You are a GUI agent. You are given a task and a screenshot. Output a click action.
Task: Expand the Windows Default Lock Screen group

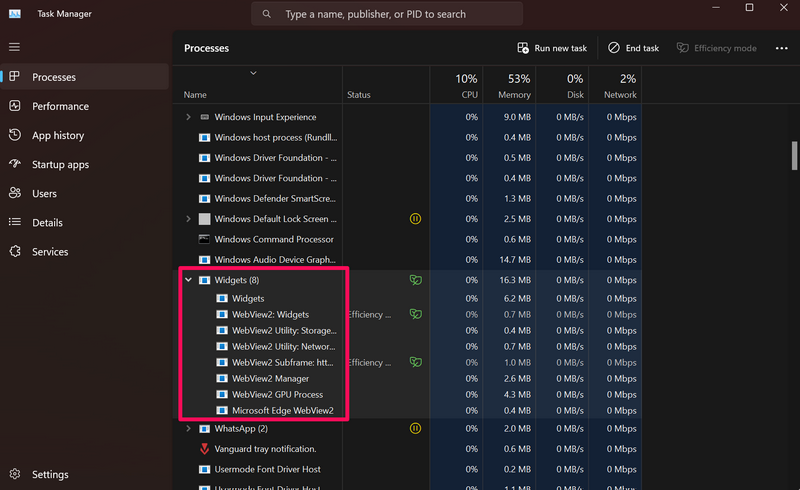point(188,219)
